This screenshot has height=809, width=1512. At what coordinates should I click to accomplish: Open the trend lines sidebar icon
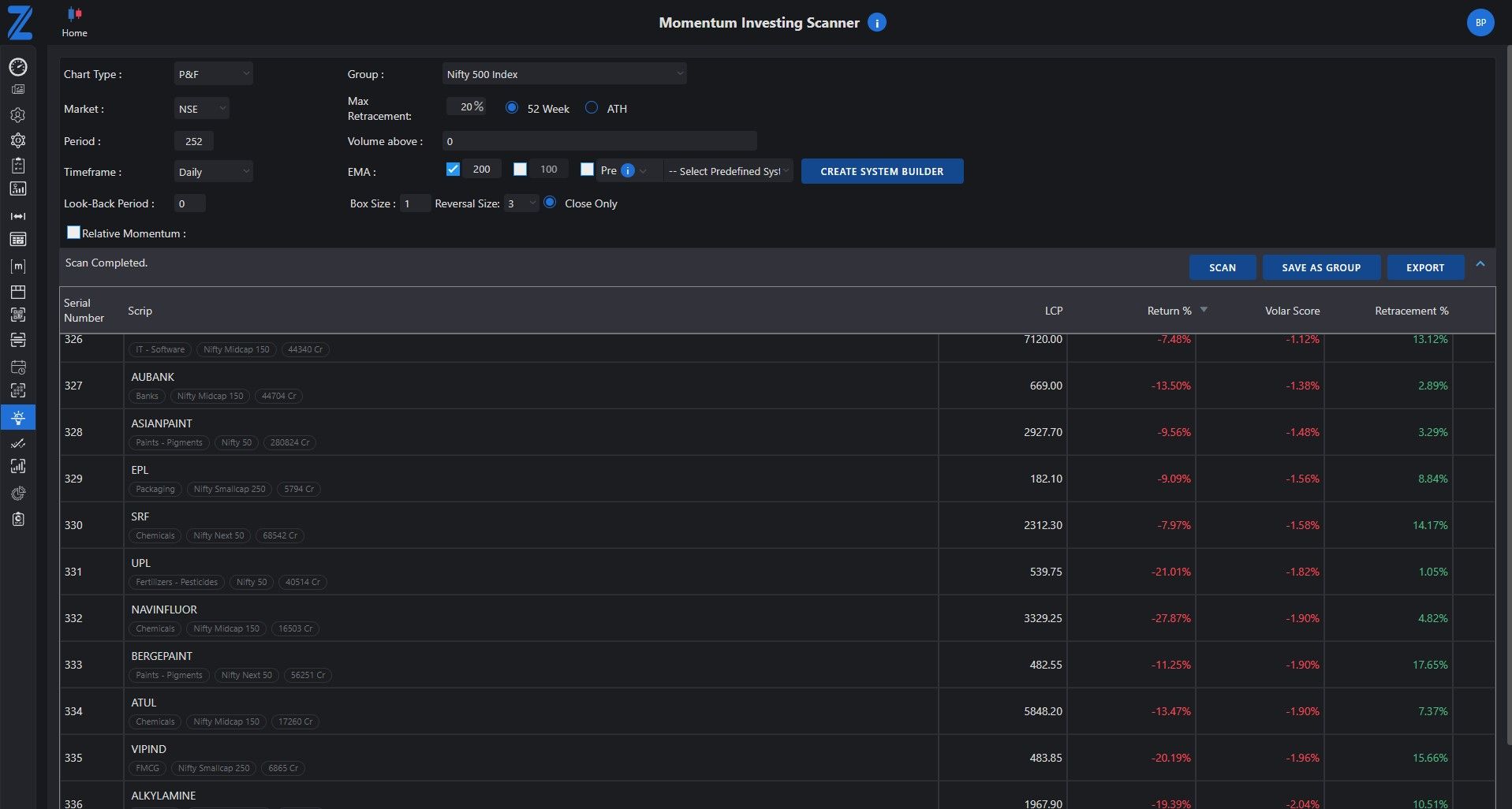tap(18, 444)
